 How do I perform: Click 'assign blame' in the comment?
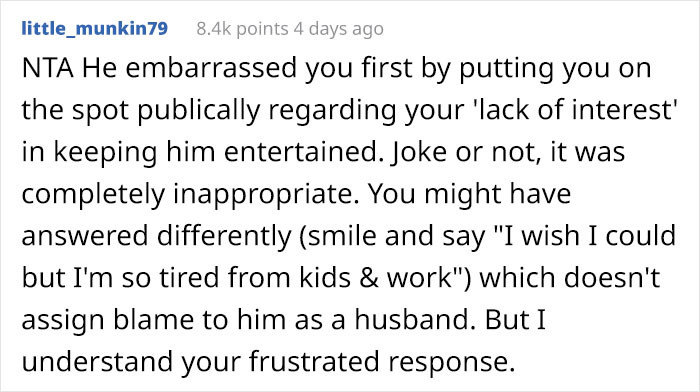pyautogui.click(x=108, y=320)
